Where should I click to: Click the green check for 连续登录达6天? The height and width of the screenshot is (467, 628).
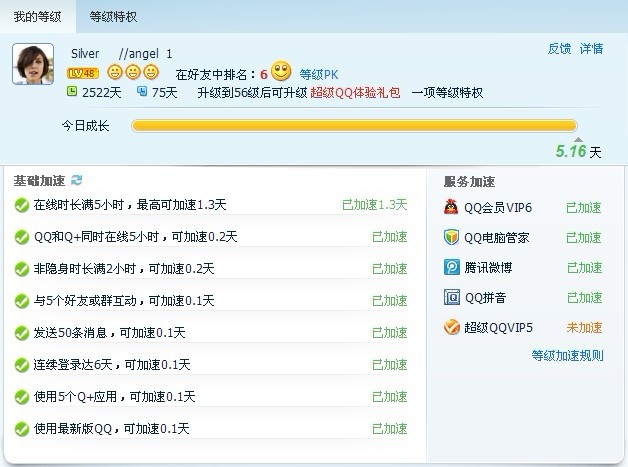pos(22,366)
